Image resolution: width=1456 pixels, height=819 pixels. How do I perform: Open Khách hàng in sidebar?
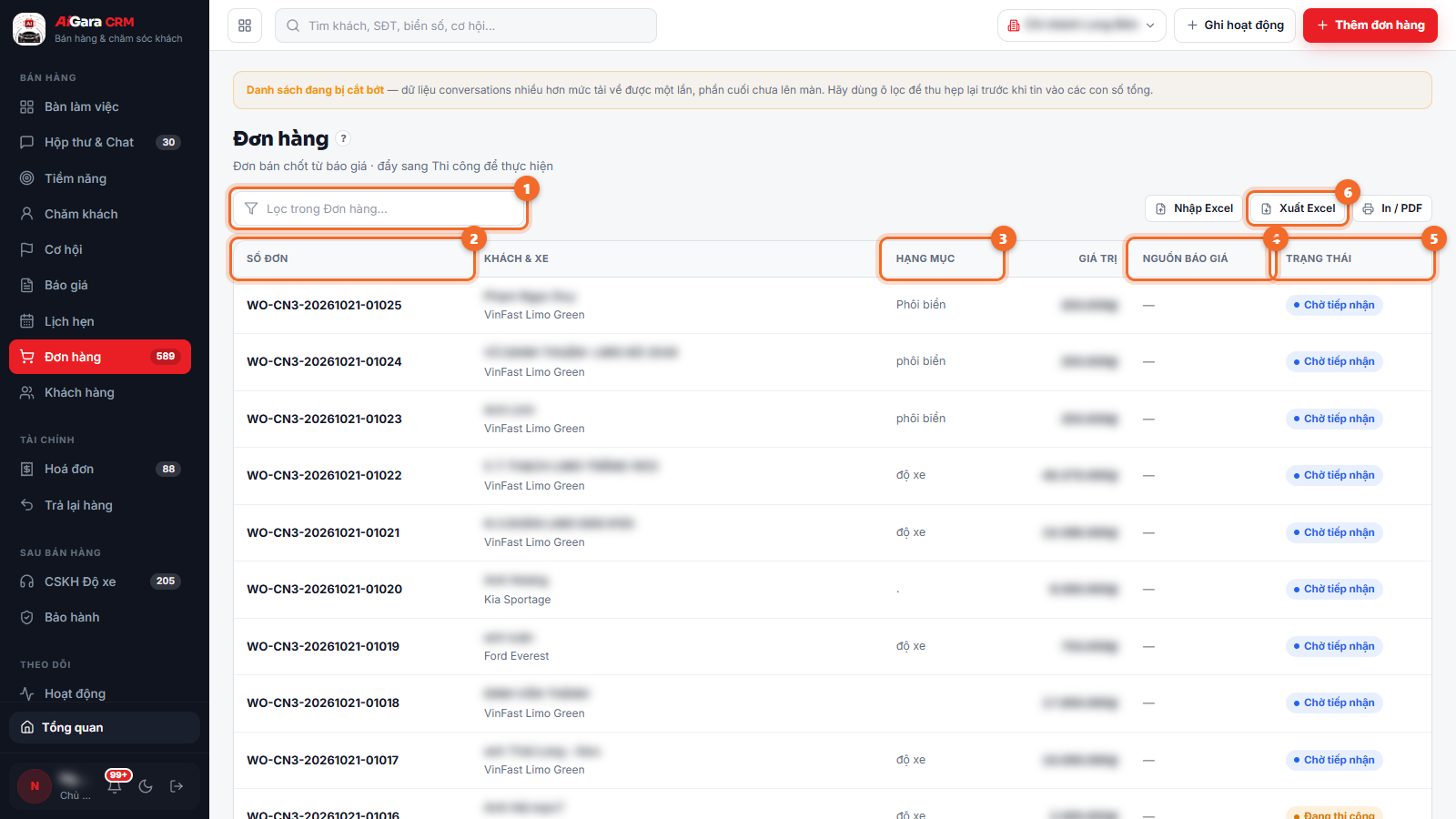100,392
